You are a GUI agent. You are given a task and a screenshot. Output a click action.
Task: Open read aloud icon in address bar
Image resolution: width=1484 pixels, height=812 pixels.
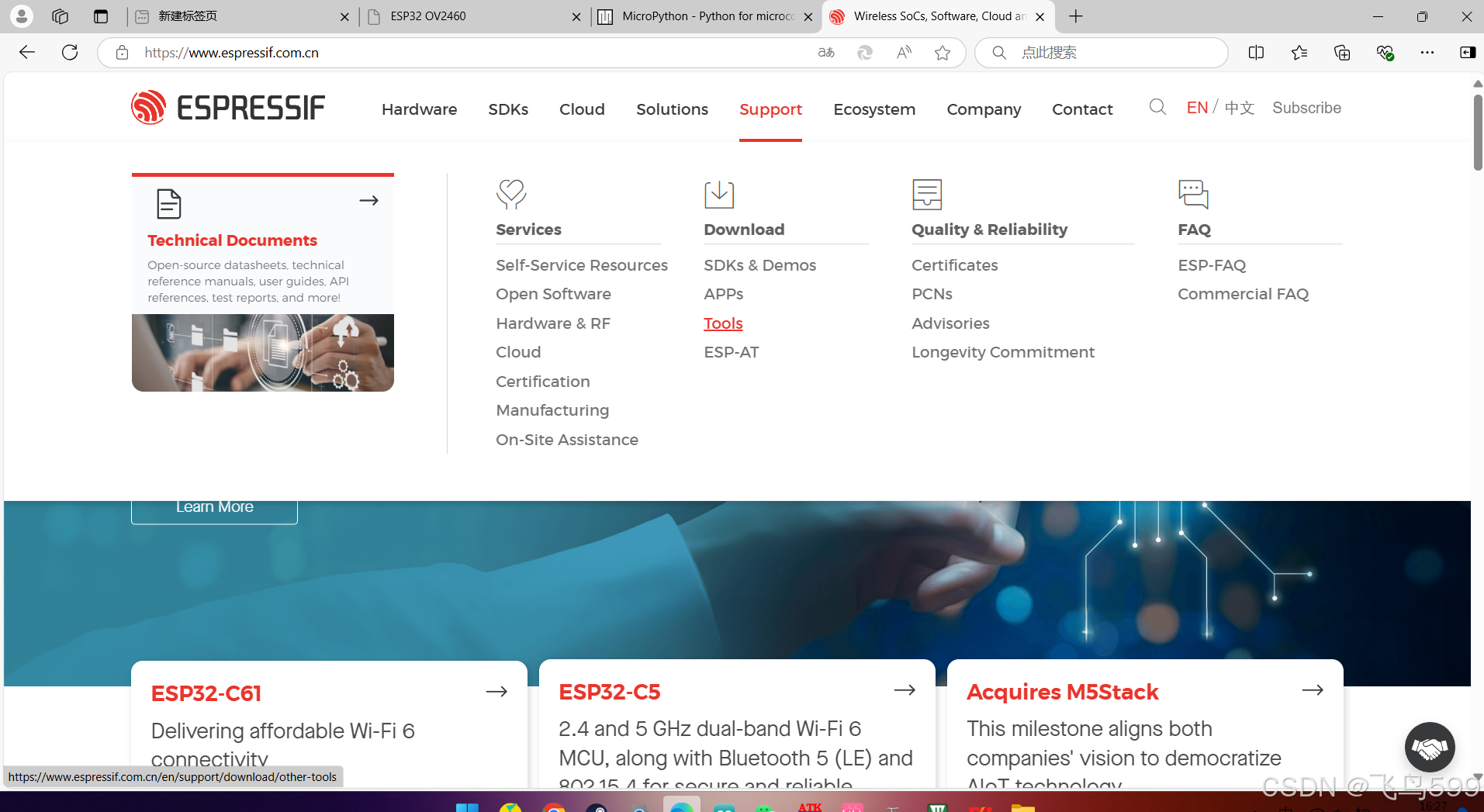[x=904, y=53]
